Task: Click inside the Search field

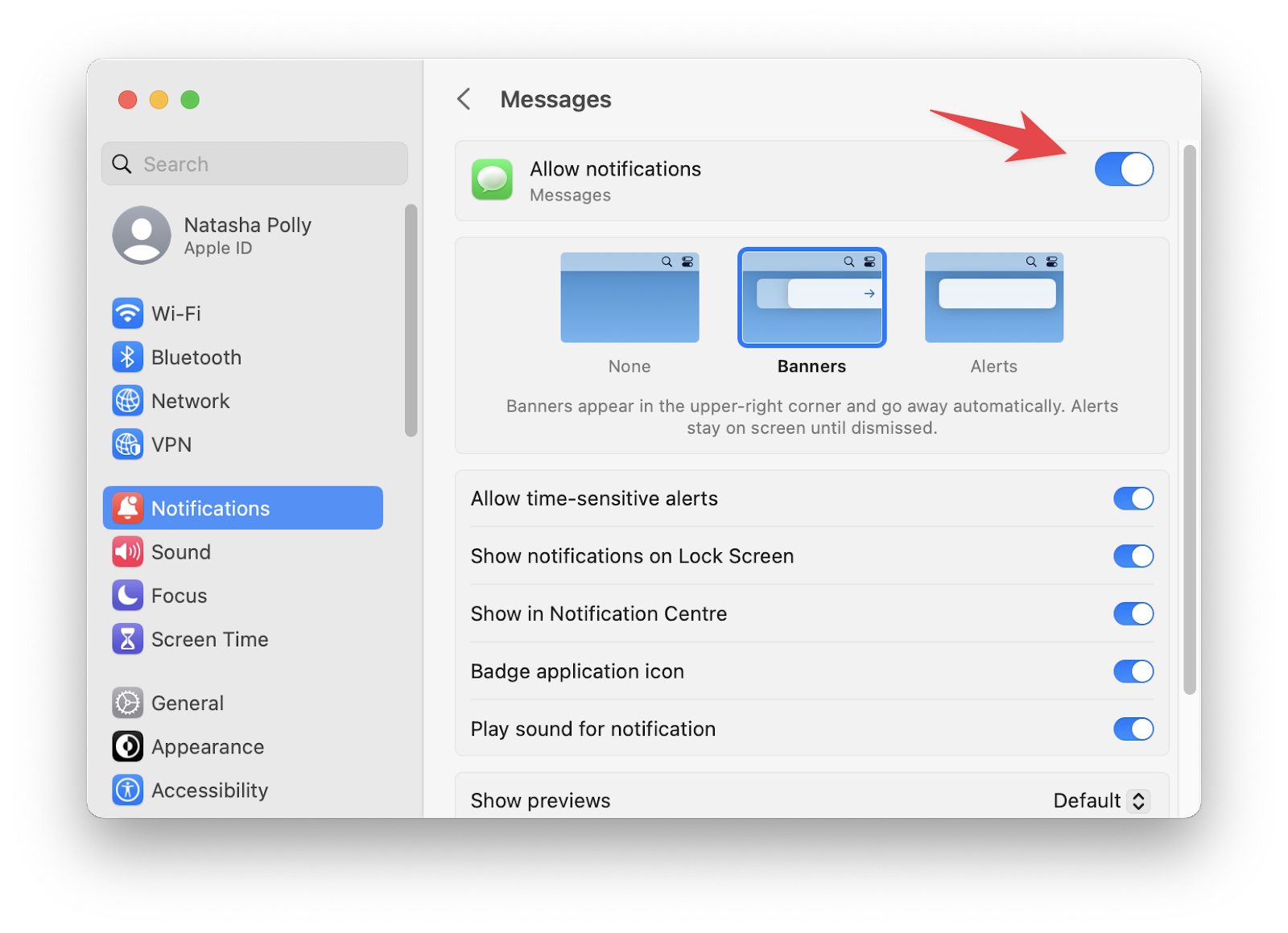Action: pos(254,163)
